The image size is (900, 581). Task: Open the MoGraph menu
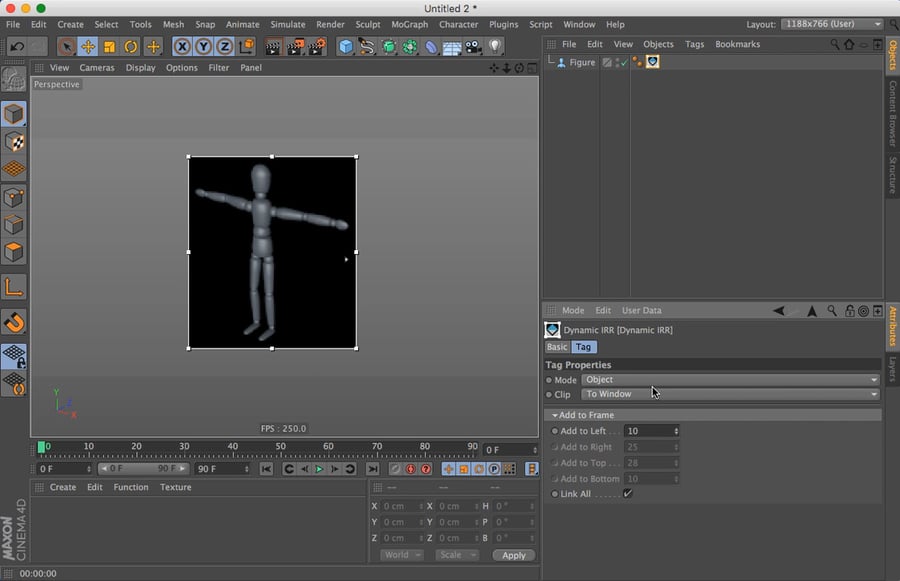tap(409, 24)
